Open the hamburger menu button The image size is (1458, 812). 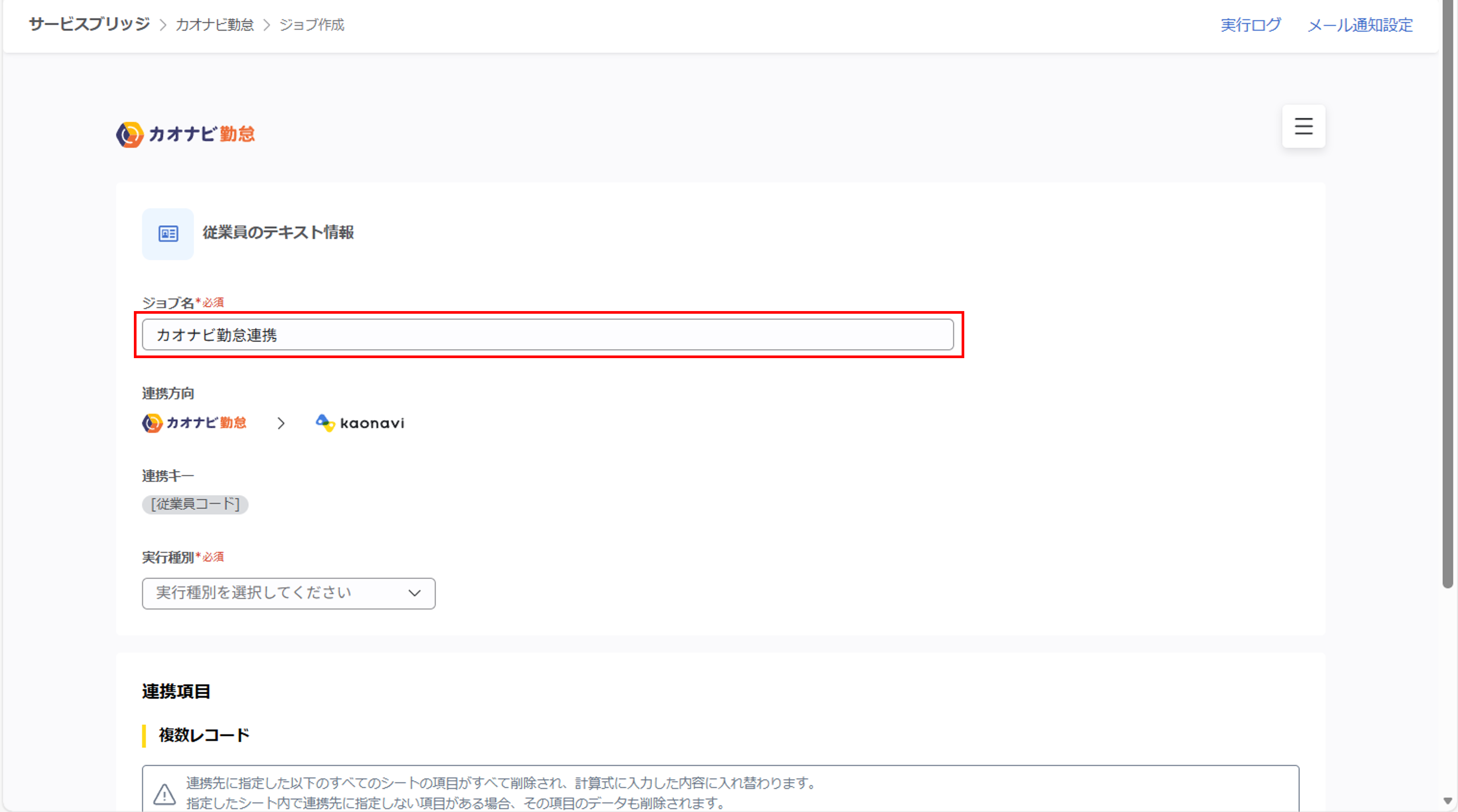point(1303,126)
